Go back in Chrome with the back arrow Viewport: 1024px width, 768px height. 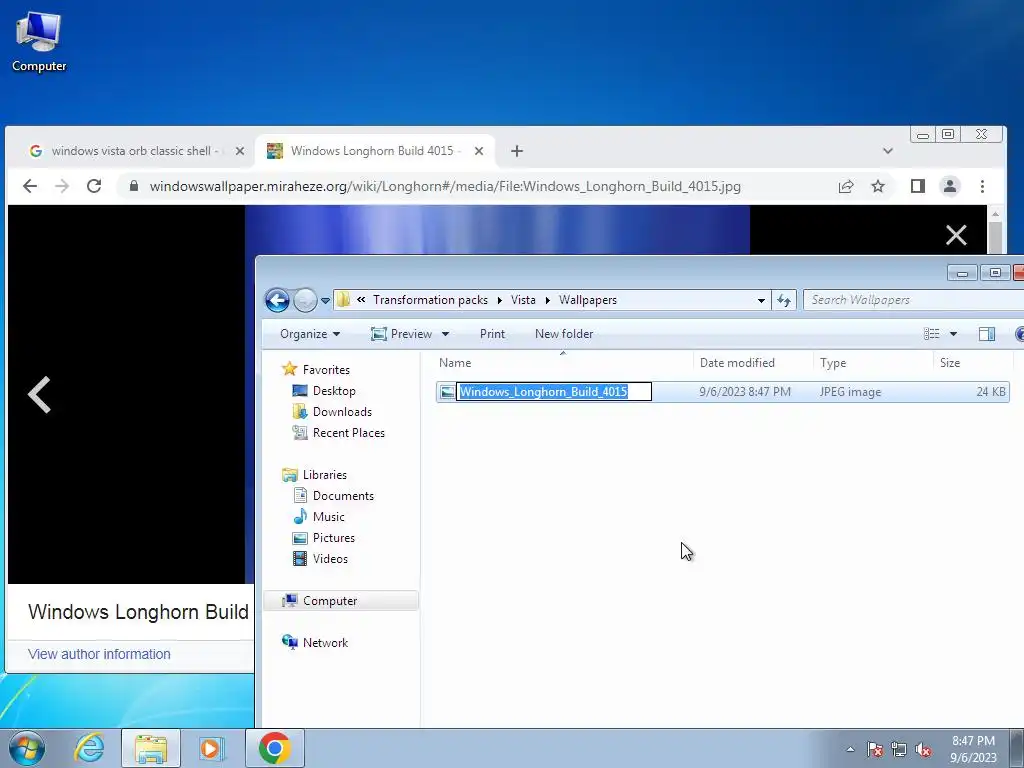(30, 186)
